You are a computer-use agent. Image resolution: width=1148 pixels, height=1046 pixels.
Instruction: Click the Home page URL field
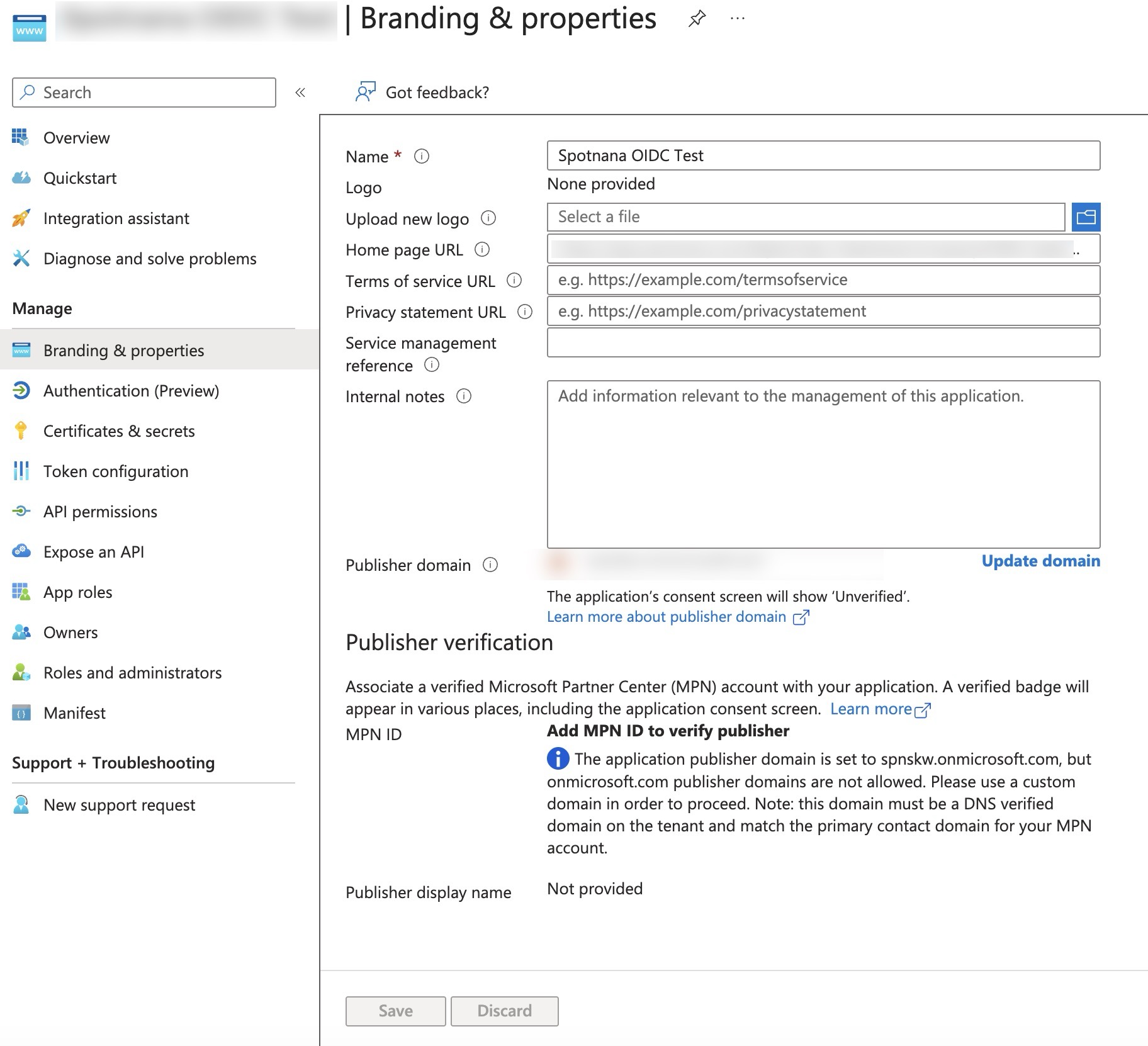pyautogui.click(x=823, y=249)
